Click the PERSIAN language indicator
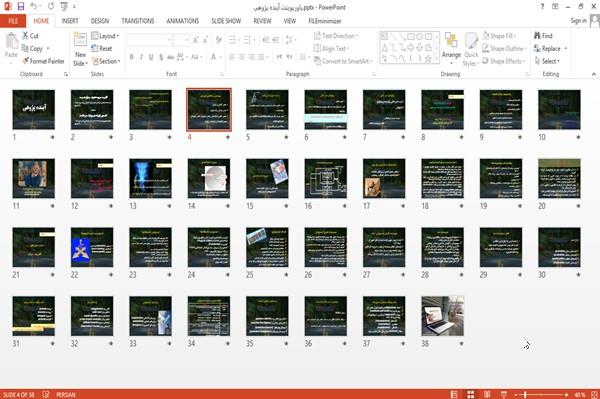 66,394
